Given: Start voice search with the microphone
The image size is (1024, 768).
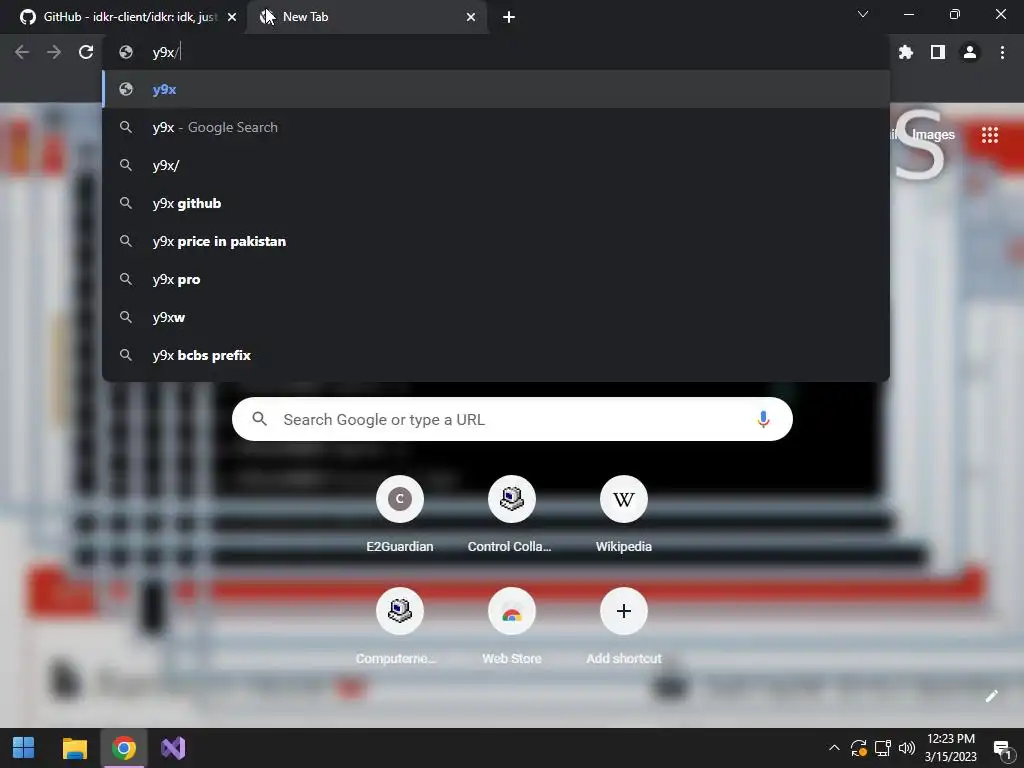Looking at the screenshot, I should pos(763,419).
